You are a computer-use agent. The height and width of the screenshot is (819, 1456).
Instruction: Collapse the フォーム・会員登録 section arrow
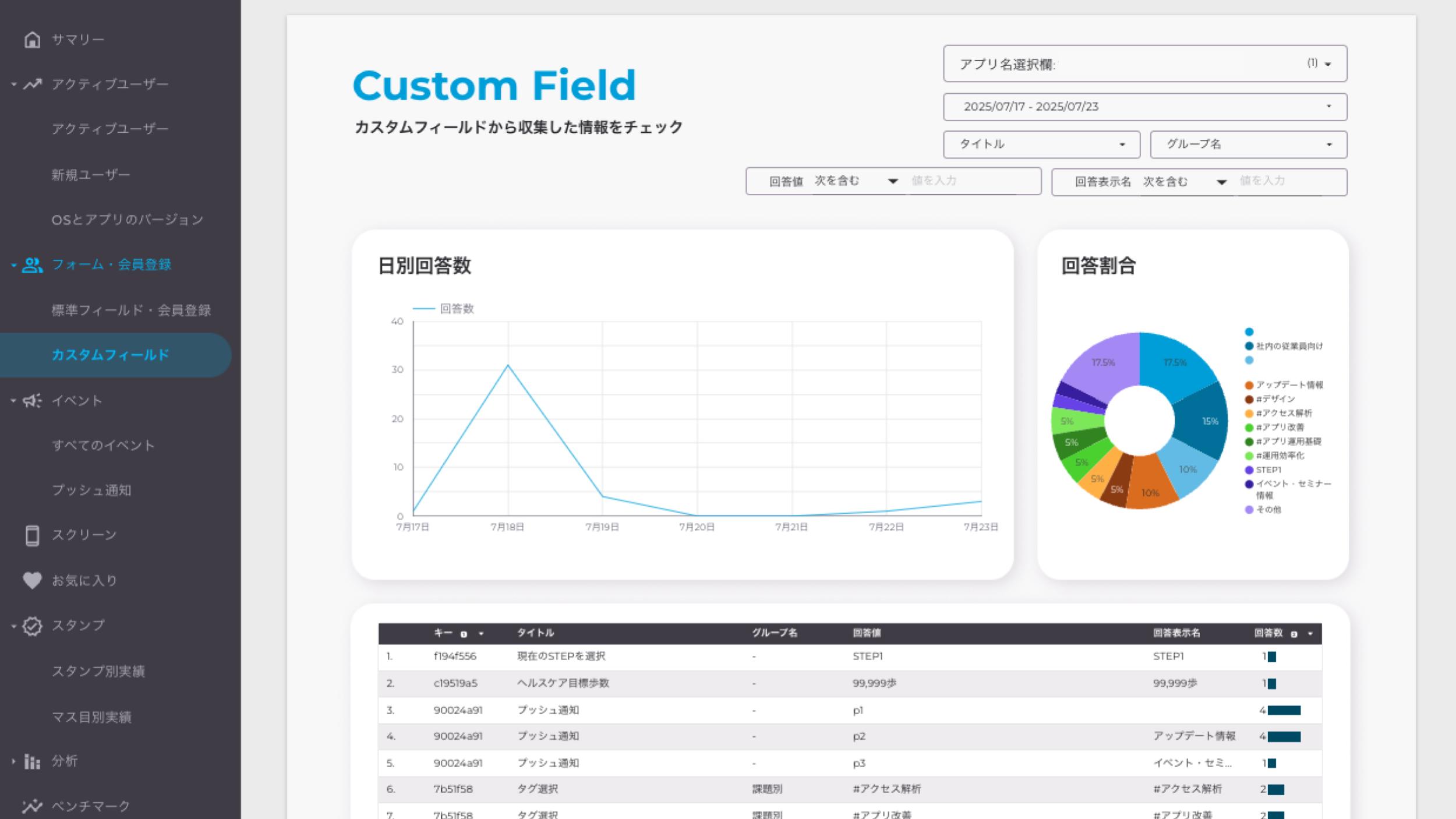point(14,265)
